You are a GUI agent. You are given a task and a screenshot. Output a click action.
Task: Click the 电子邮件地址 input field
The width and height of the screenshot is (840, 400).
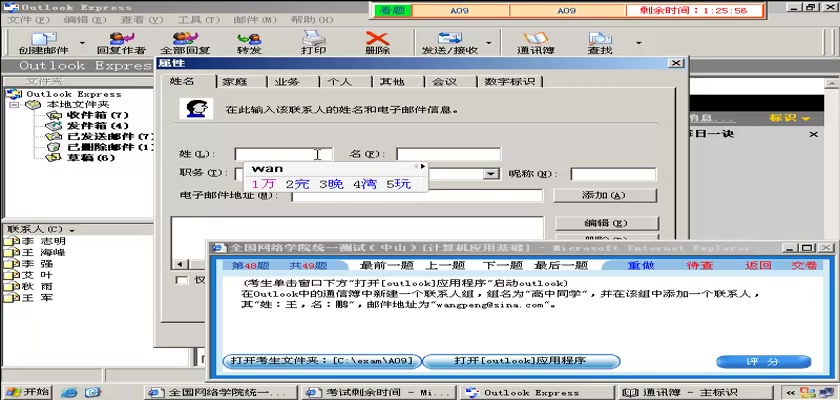[x=417, y=195]
